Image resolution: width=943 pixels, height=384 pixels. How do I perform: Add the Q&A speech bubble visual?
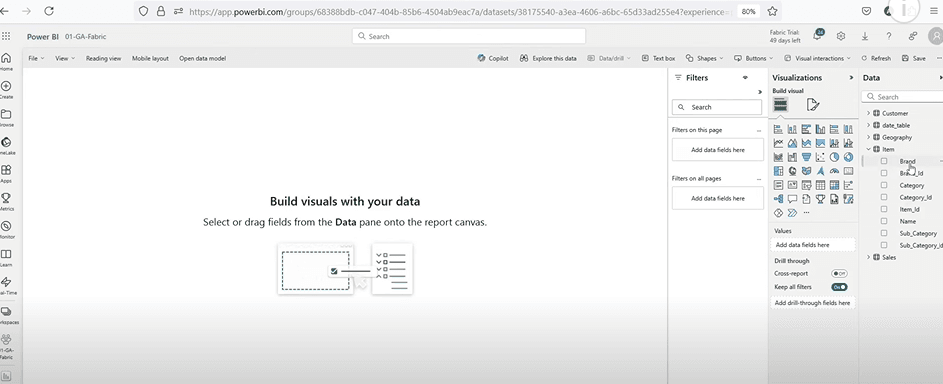[792, 198]
